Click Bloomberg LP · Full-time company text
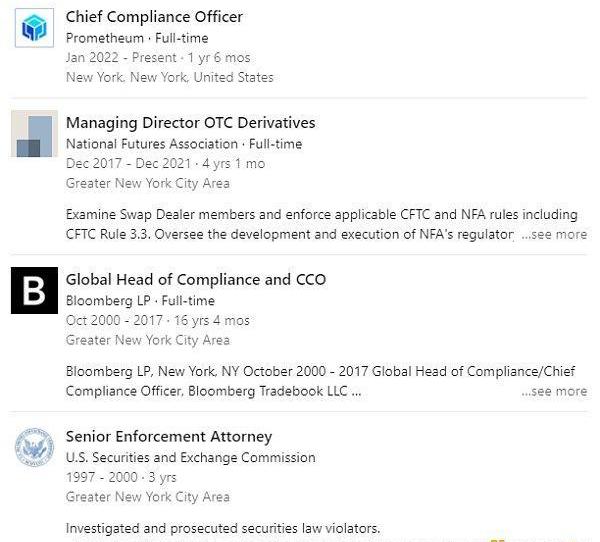The image size is (600, 542). 140,300
